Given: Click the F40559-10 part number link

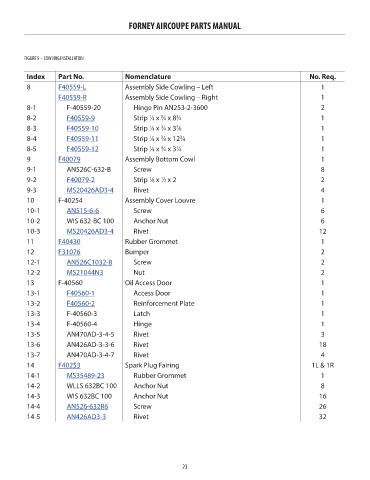Looking at the screenshot, I should click(x=83, y=129).
